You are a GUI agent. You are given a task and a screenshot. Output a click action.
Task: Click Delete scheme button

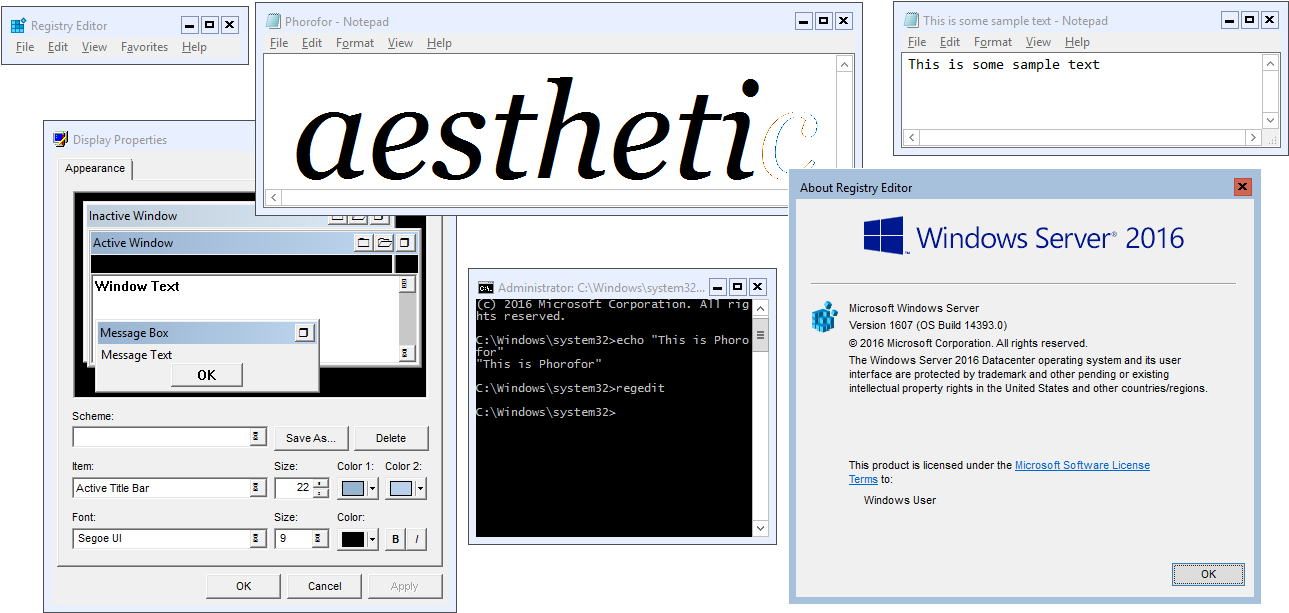pos(391,438)
